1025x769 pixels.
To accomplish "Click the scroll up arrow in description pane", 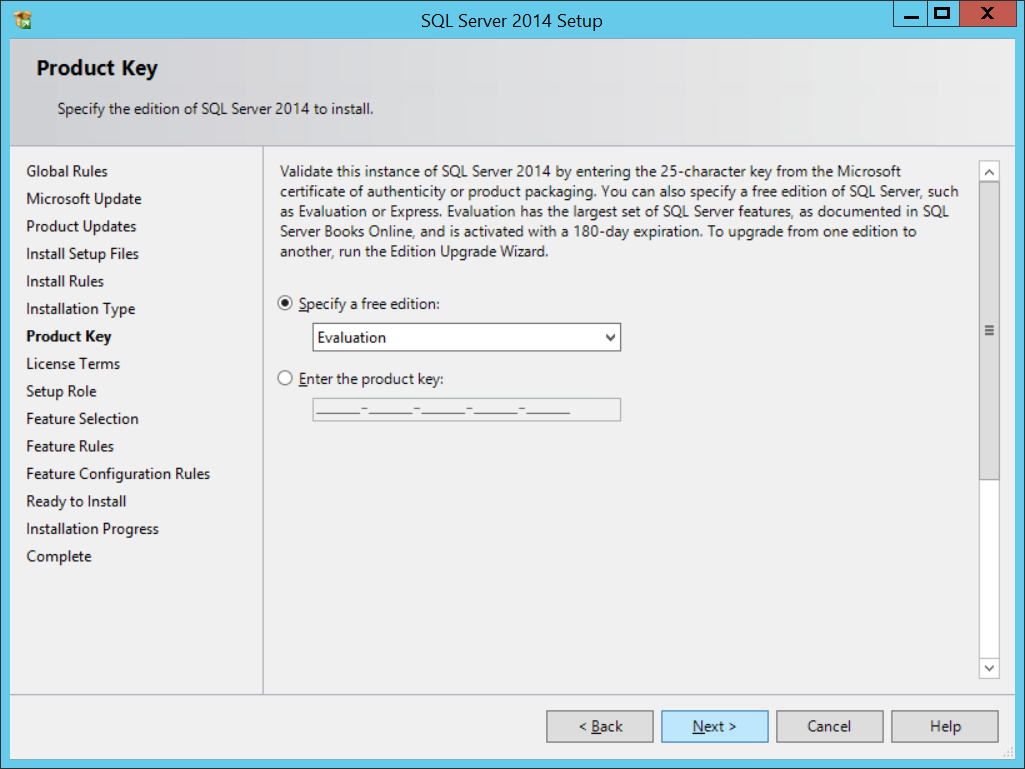I will pyautogui.click(x=989, y=172).
